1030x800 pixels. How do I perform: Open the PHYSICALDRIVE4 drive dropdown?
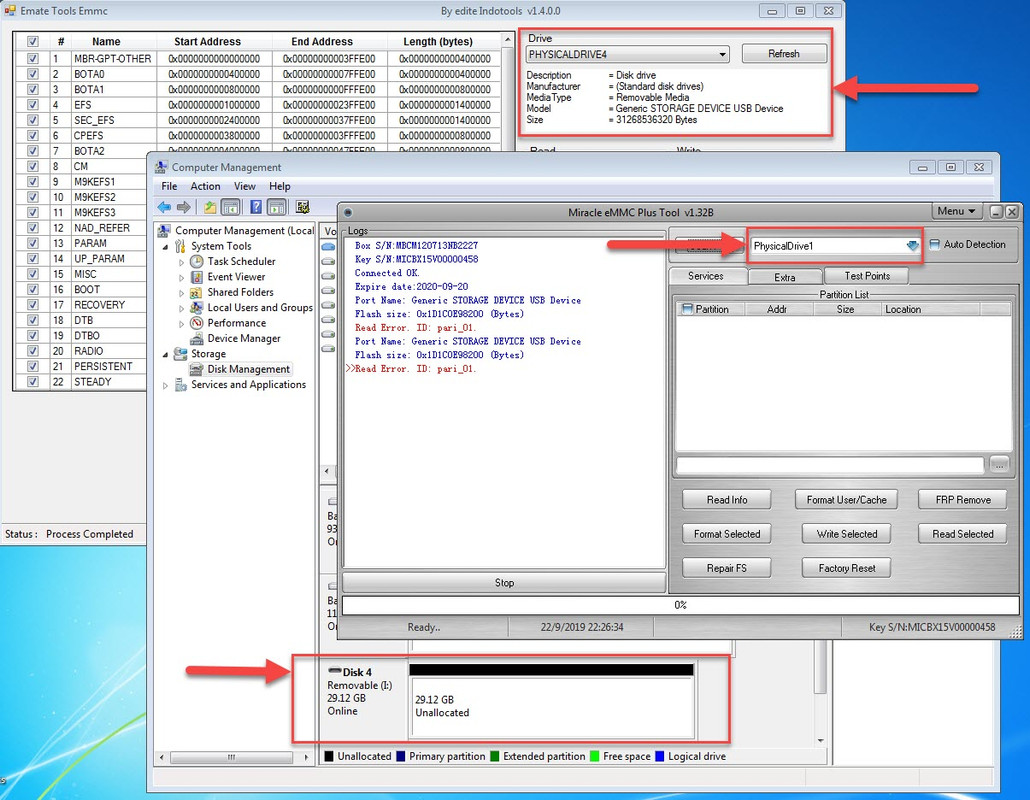[x=722, y=55]
